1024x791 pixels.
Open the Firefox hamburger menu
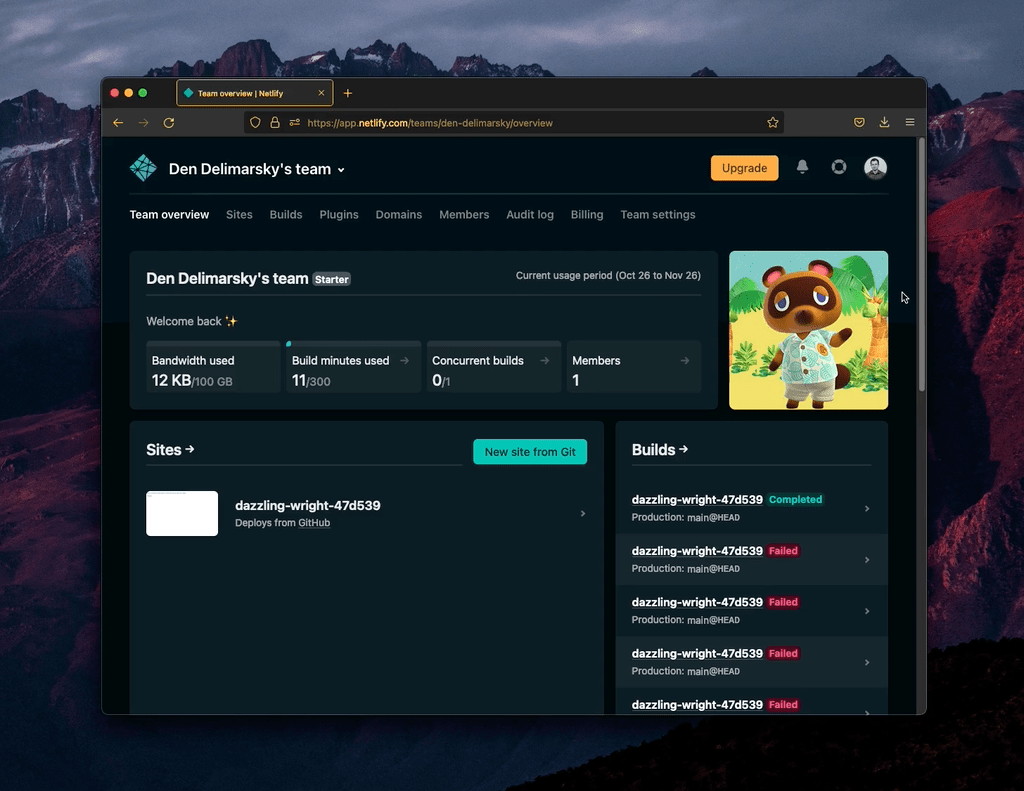coord(910,122)
